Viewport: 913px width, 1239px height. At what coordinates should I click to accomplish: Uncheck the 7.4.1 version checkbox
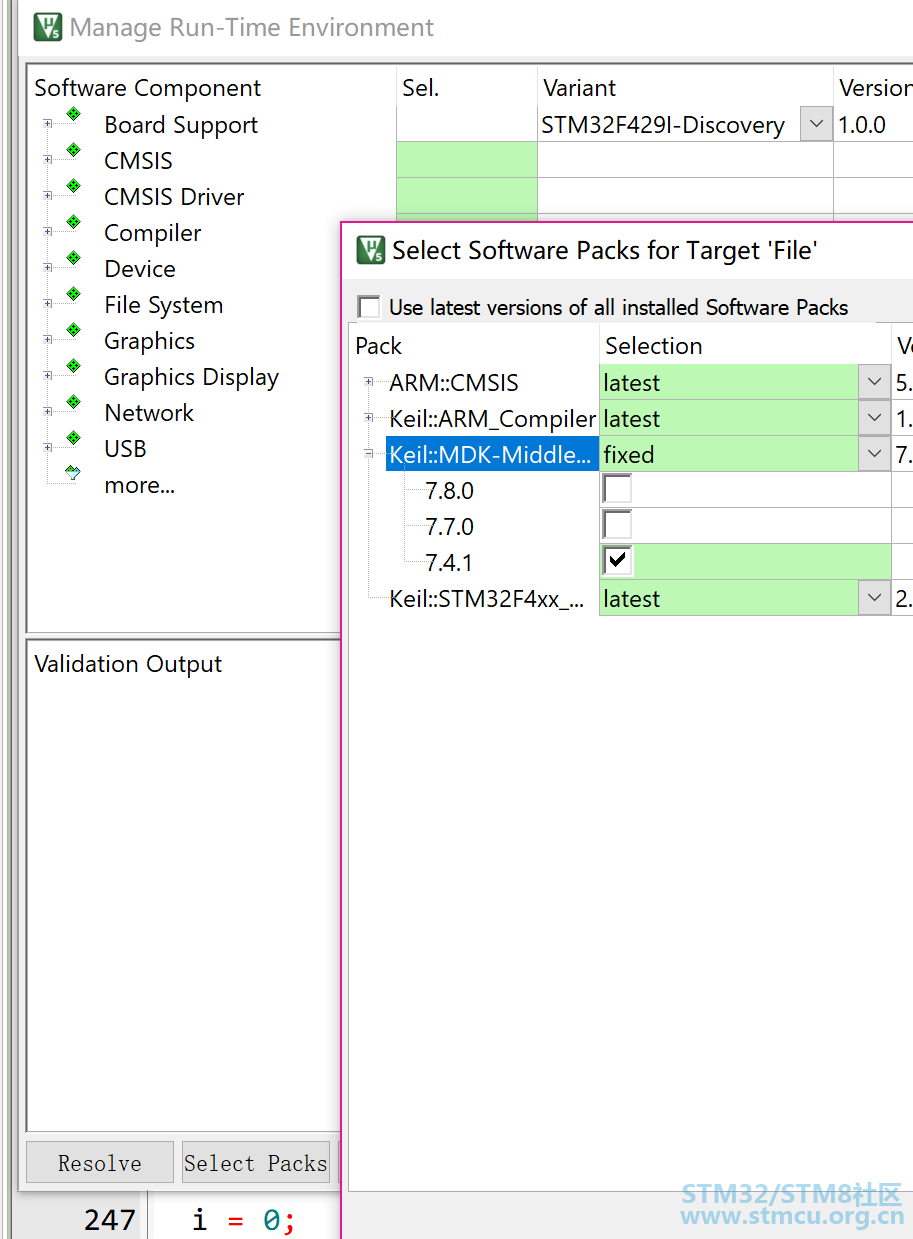pyautogui.click(x=617, y=562)
